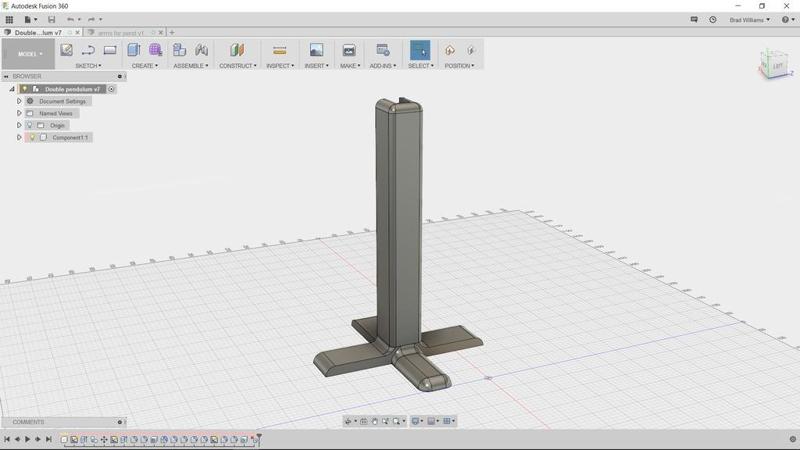Screen dimensions: 800x450
Task: Collapse the Double pendulum v7 root node
Action: [12, 89]
